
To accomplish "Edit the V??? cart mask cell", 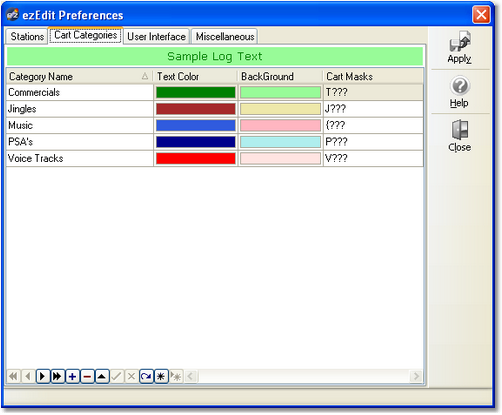I will [x=373, y=158].
